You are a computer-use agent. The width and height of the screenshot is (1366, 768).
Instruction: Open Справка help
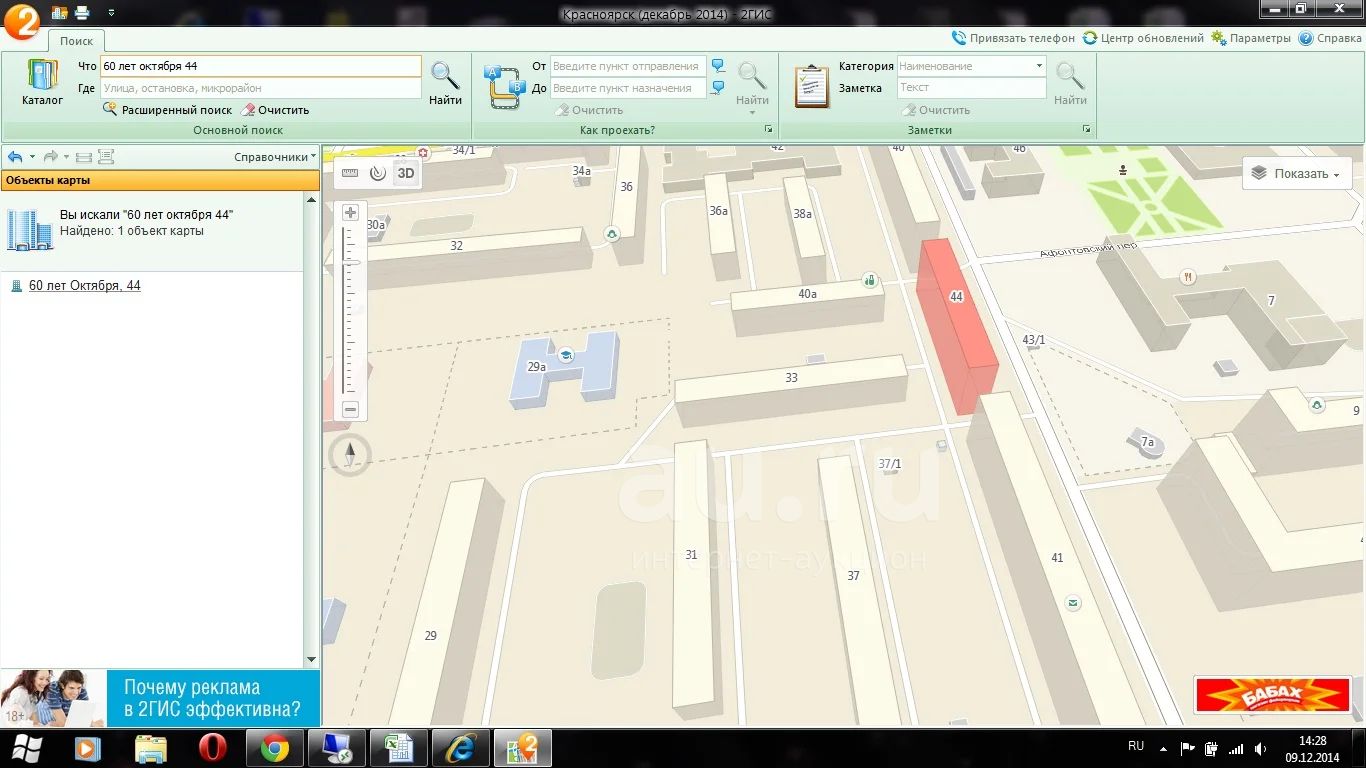(x=1330, y=38)
